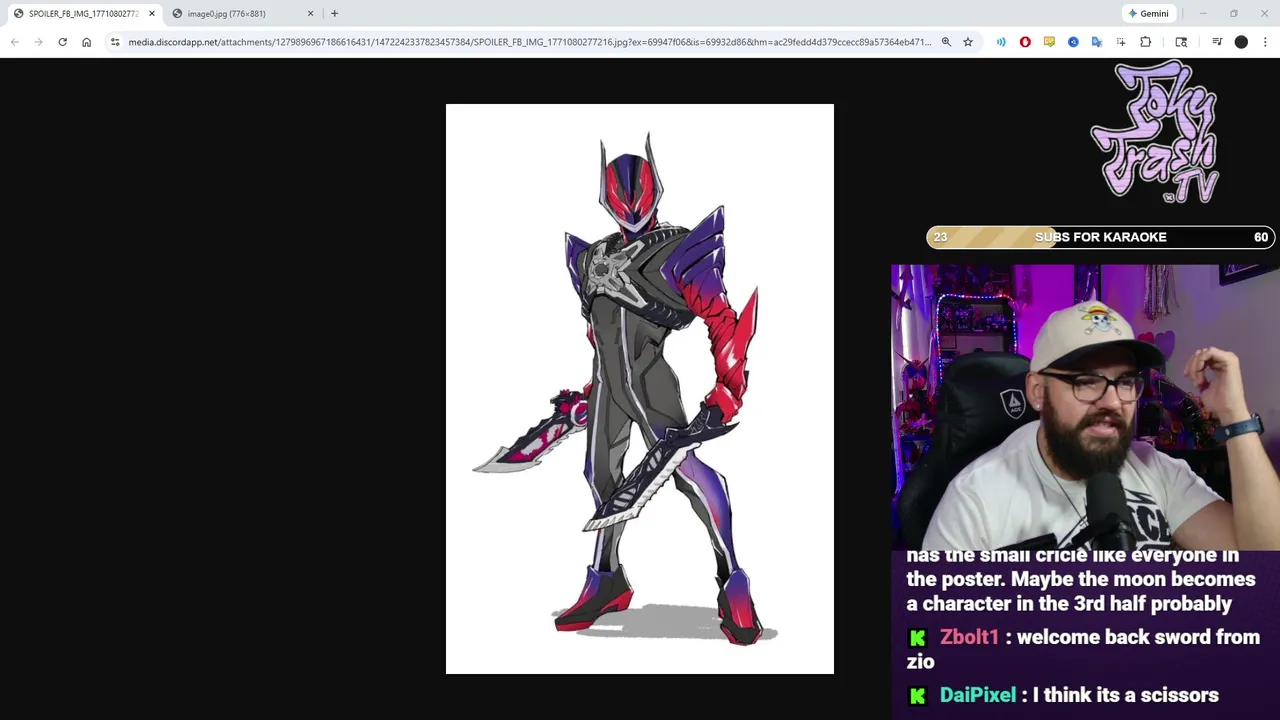Launch Gemini from the title bar

click(1148, 14)
